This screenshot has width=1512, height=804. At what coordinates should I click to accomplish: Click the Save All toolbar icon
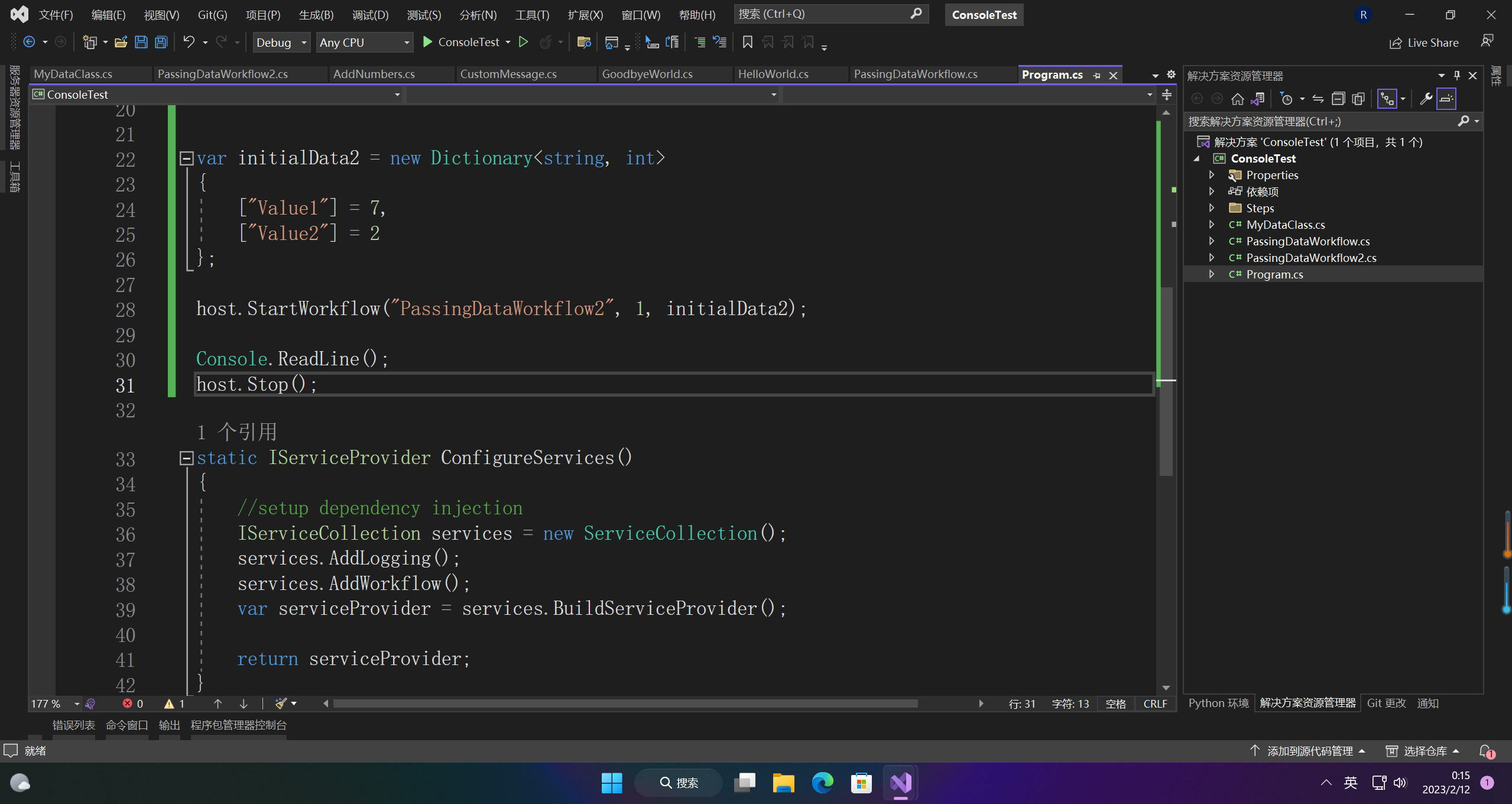[161, 42]
